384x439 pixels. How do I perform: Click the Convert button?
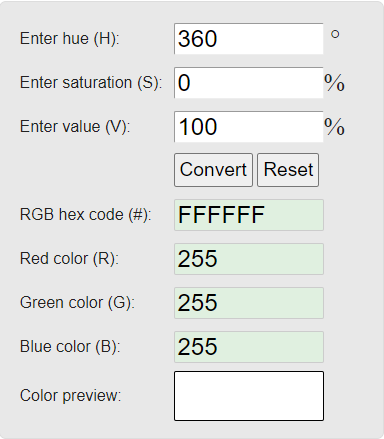coord(213,170)
